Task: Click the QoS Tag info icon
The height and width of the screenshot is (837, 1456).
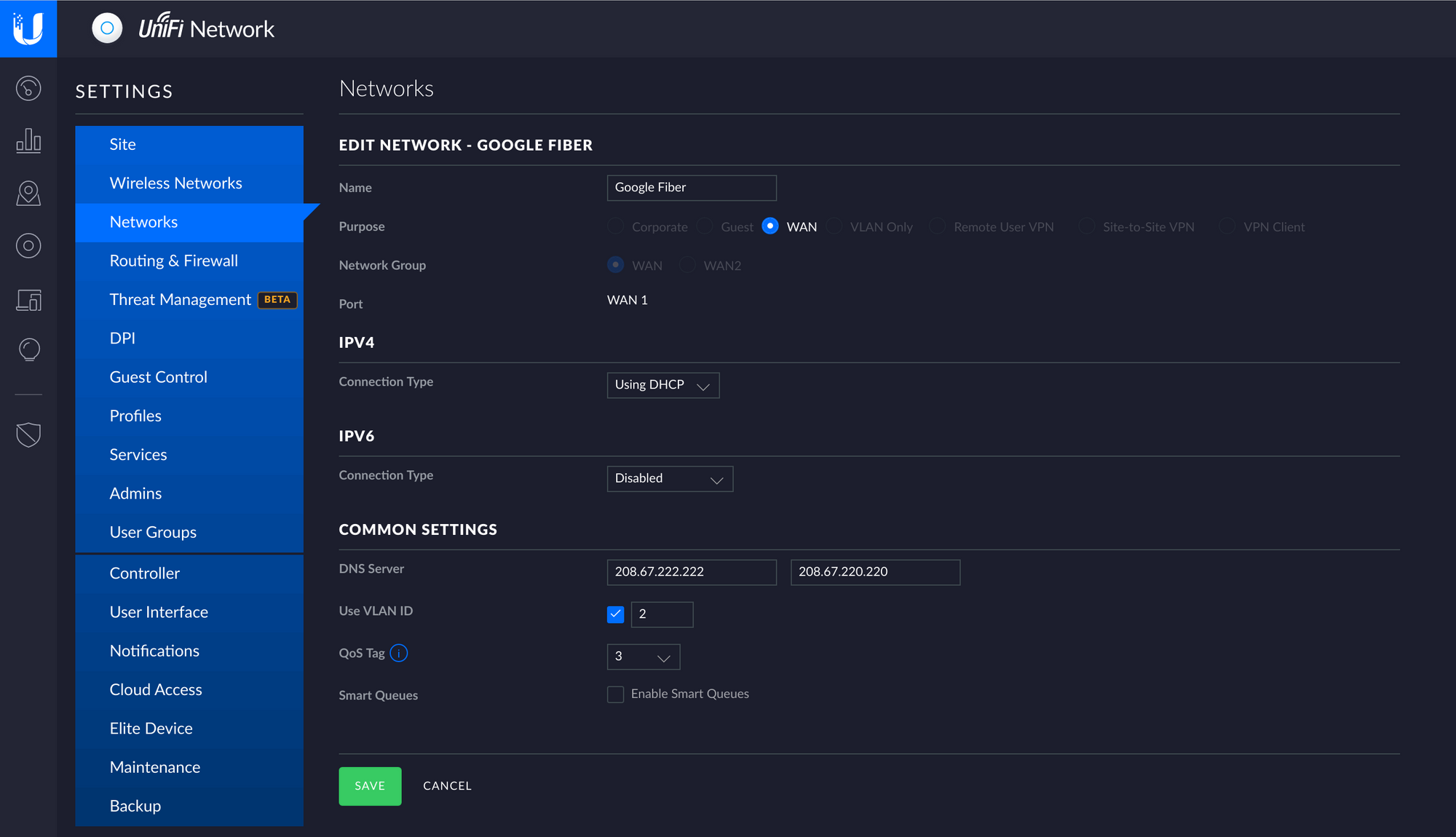Action: pyautogui.click(x=399, y=653)
